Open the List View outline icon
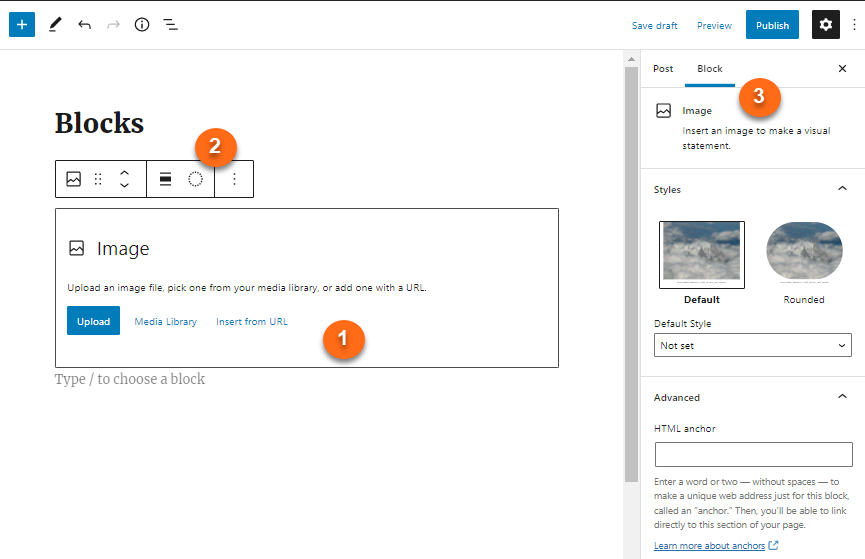Viewport: 865px width, 559px height. pos(171,25)
